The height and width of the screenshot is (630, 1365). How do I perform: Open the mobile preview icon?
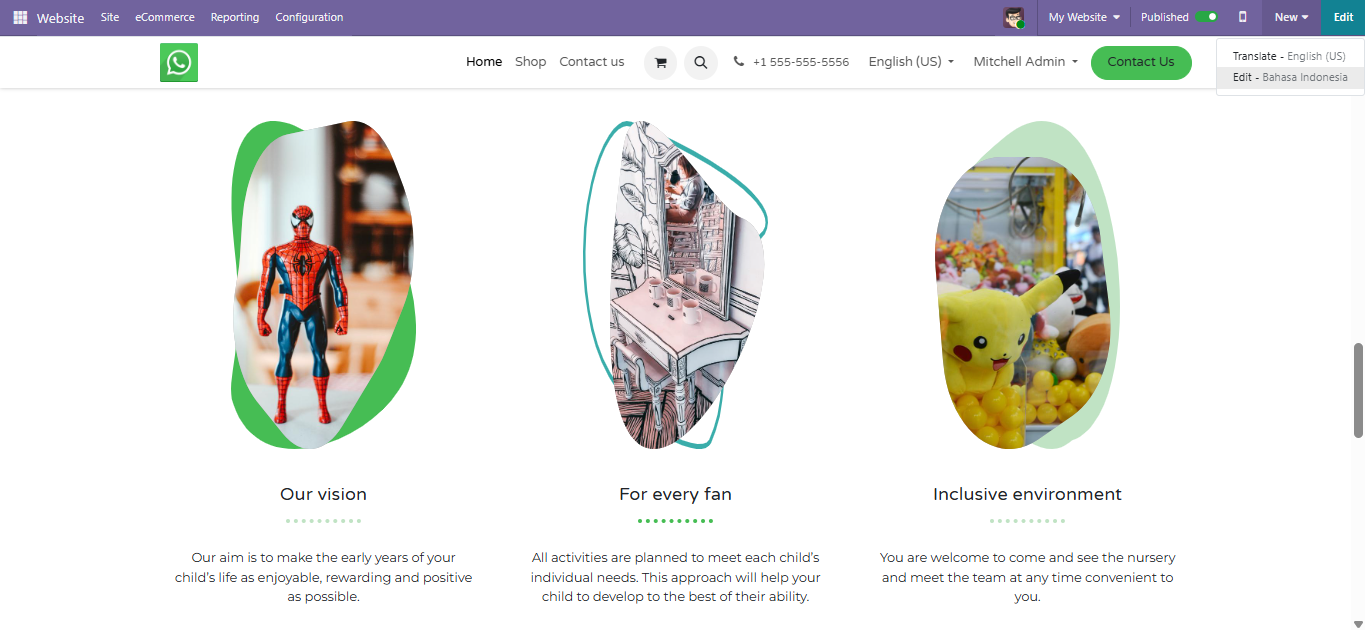(x=1243, y=17)
